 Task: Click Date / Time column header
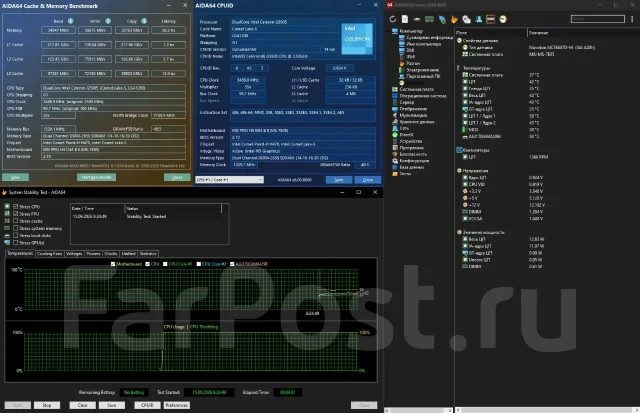coord(97,209)
